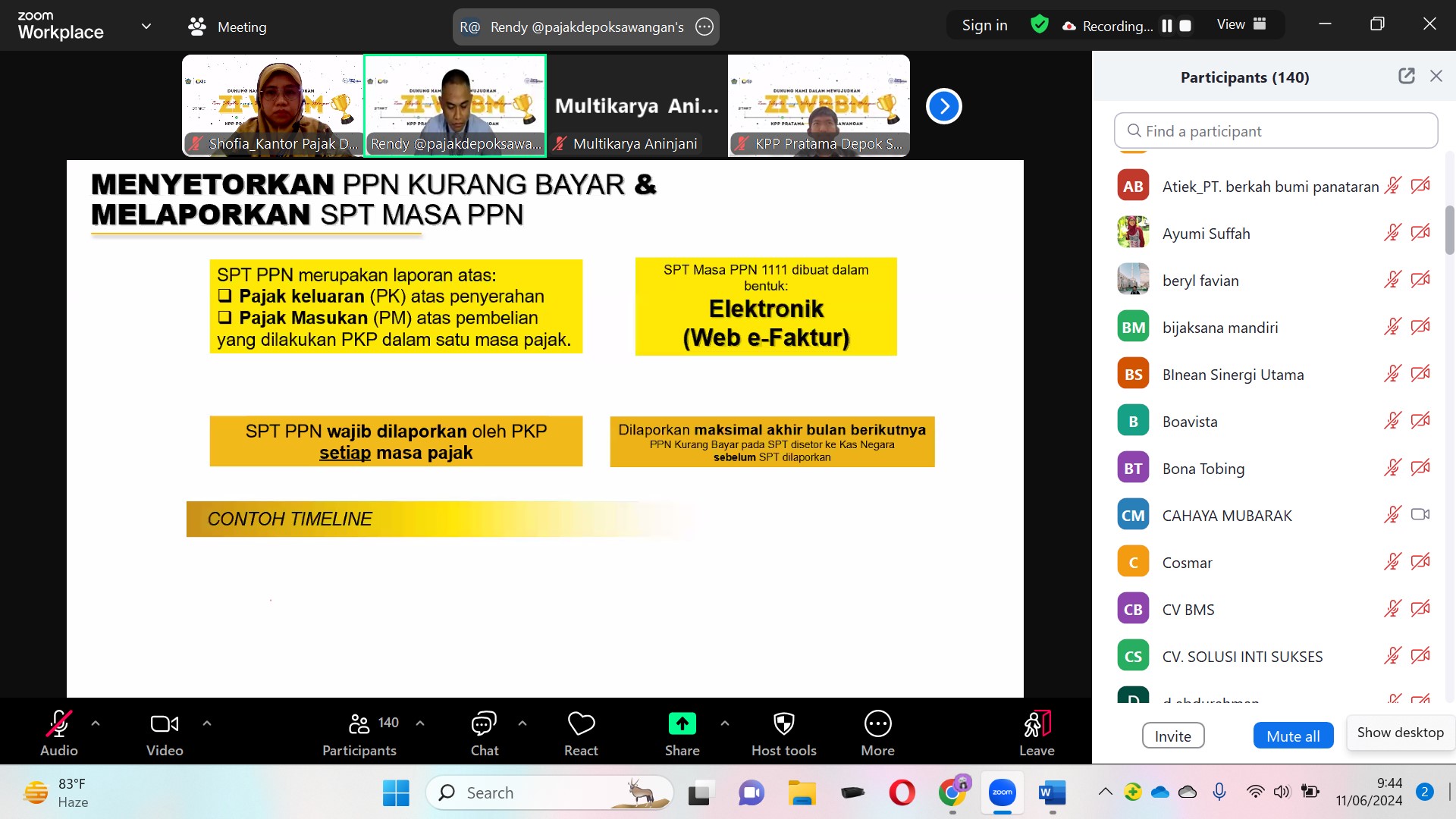Viewport: 1456px width, 819px height.
Task: Open the Meeting tab
Action: (x=227, y=27)
